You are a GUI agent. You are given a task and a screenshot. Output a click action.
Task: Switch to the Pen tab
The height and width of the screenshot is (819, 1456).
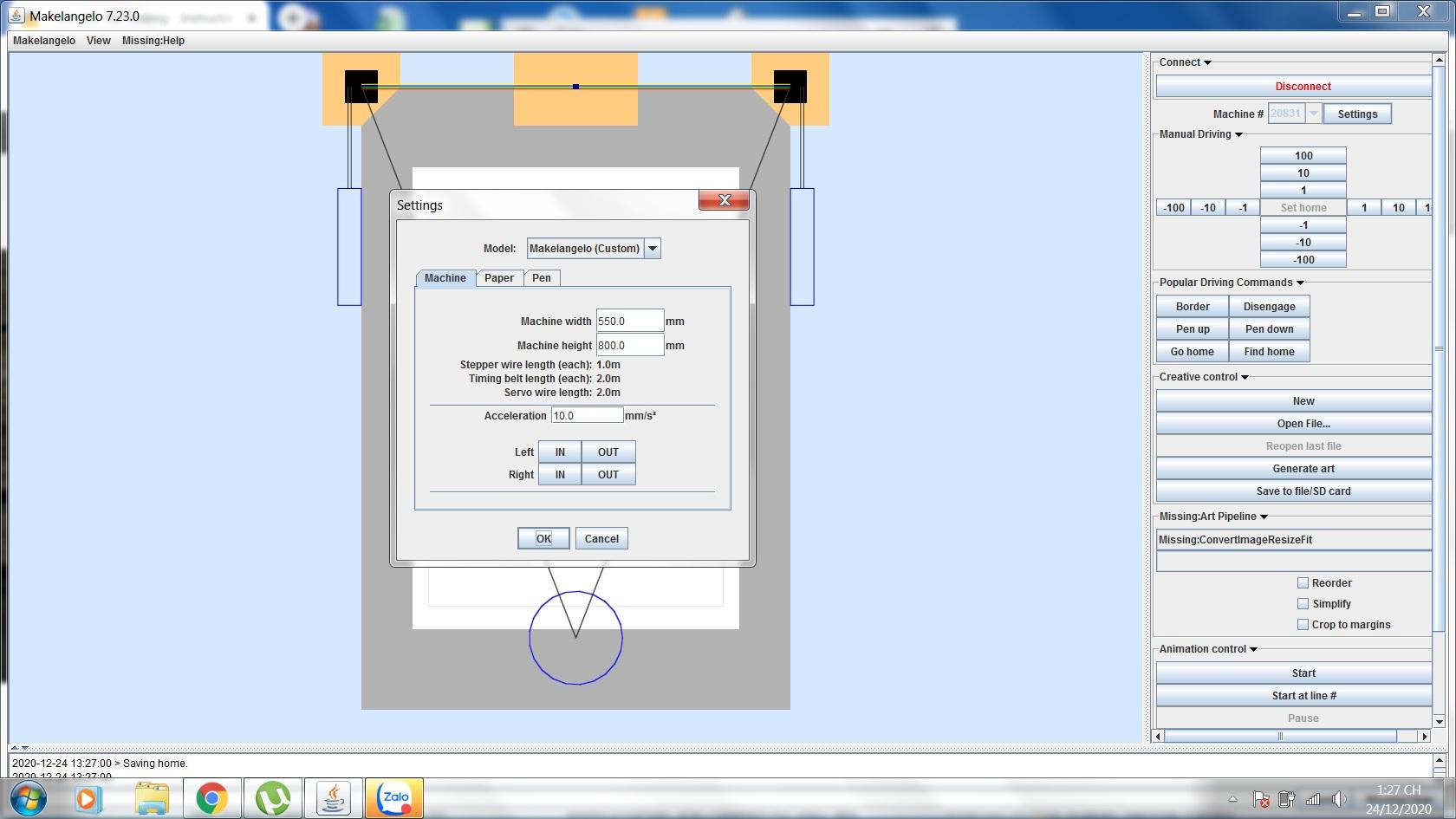click(x=542, y=278)
